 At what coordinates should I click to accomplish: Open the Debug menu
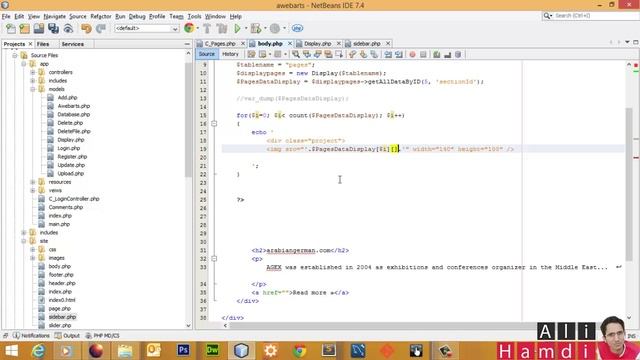pyautogui.click(x=137, y=16)
